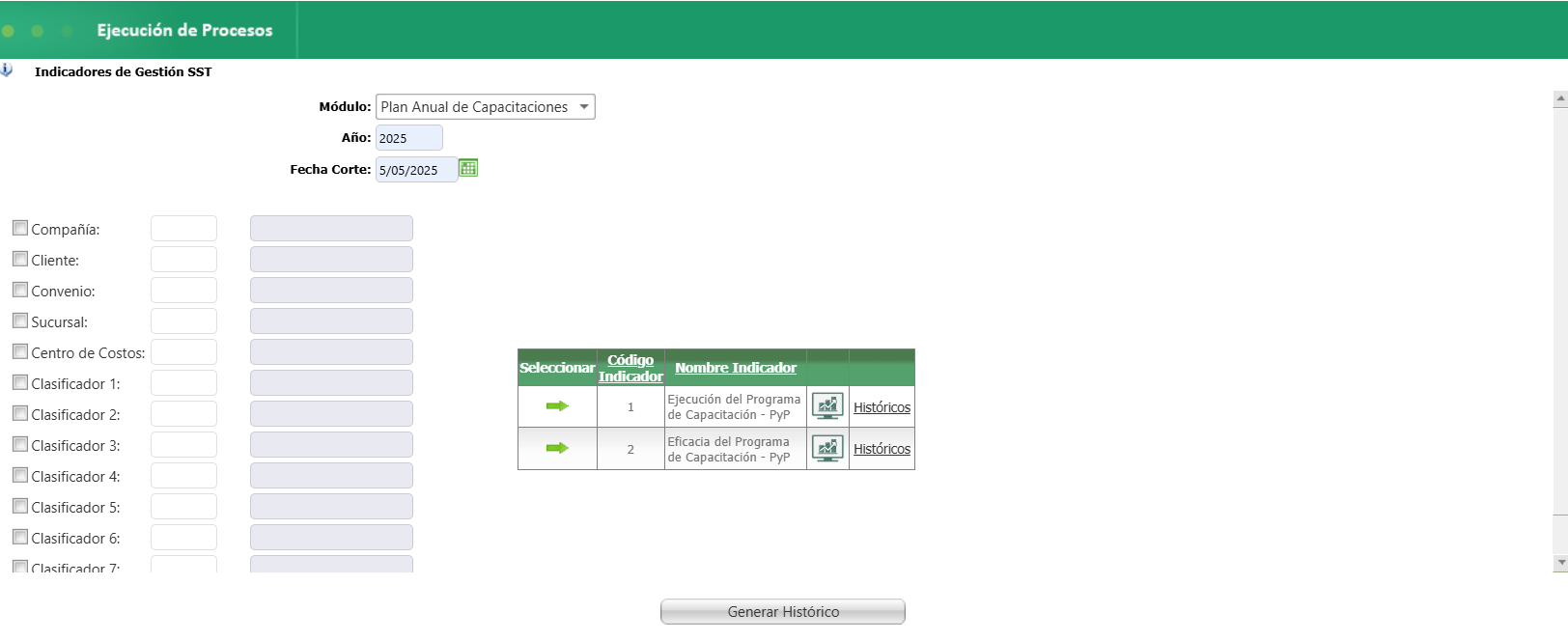Open Históricos for Ejecución del Programa
Image resolution: width=1568 pixels, height=641 pixels.
pyautogui.click(x=882, y=407)
